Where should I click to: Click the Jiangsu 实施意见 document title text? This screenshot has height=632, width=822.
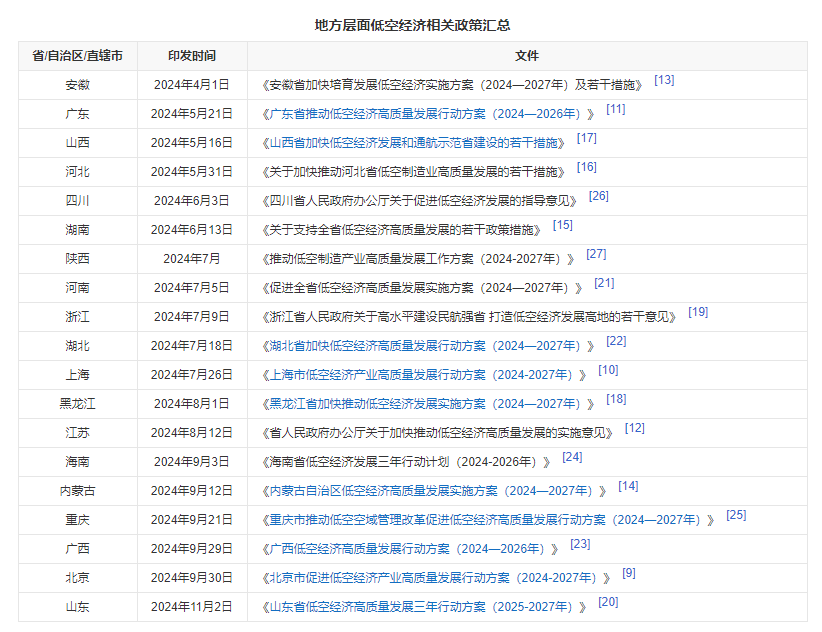click(x=437, y=433)
